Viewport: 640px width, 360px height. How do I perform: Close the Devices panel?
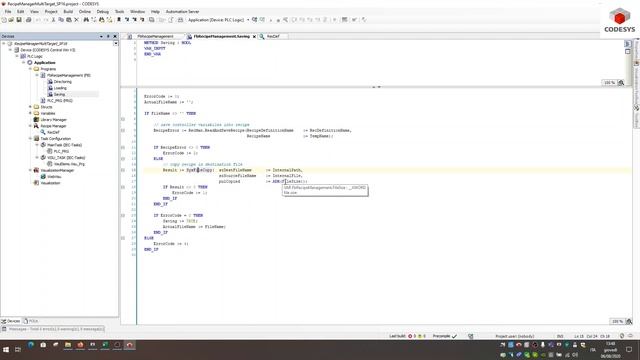(115, 36)
